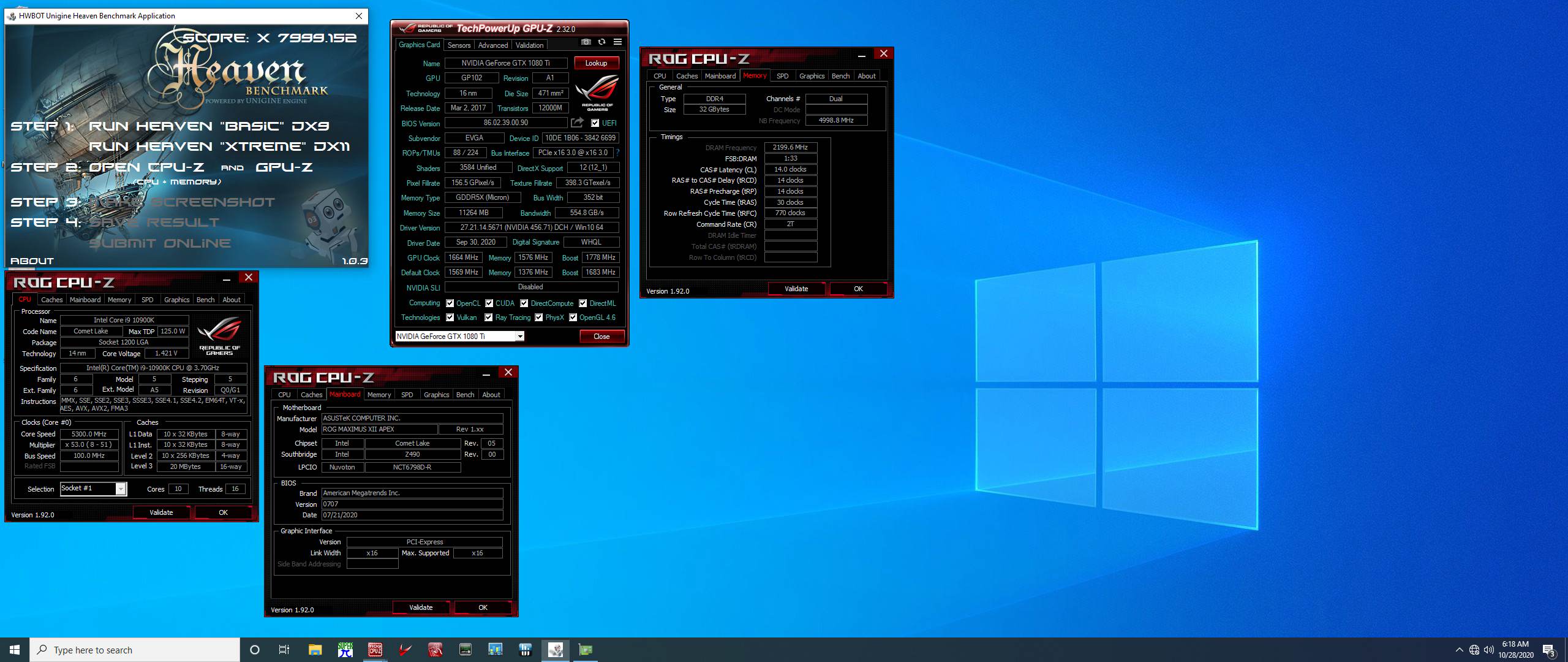
Task: Open Graphics tab in CPU-Z Memory window
Action: tap(812, 76)
